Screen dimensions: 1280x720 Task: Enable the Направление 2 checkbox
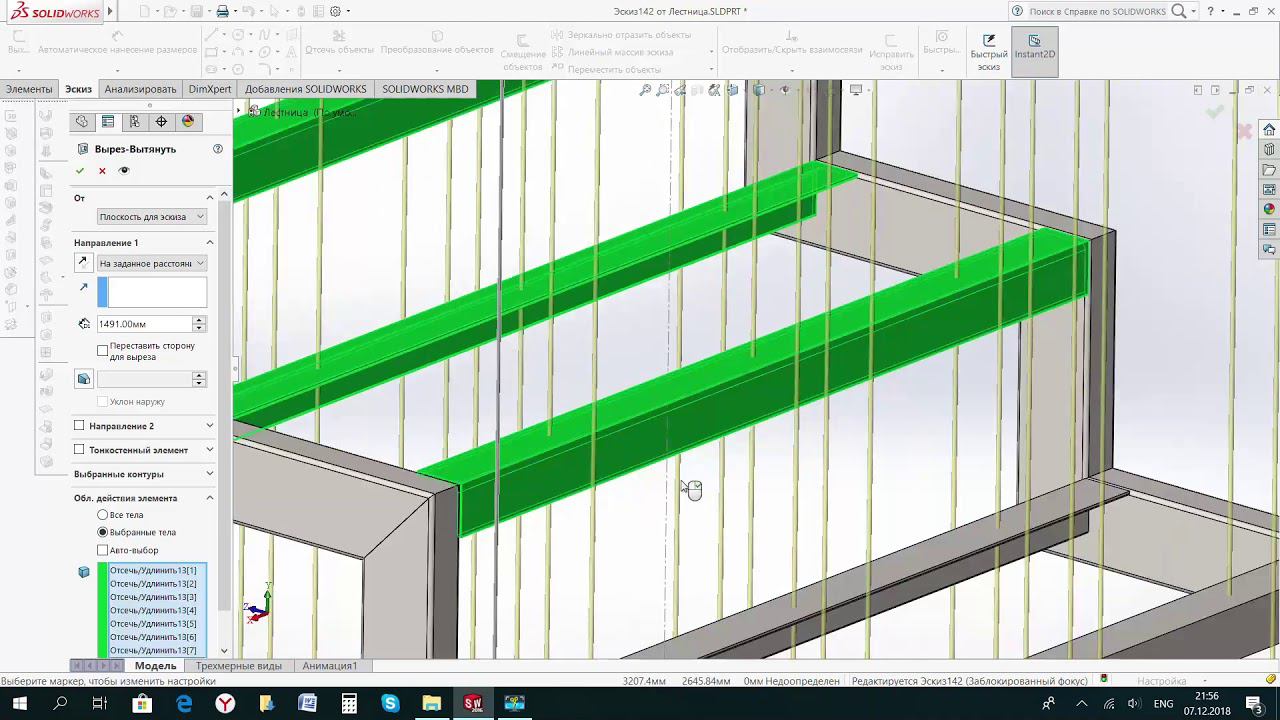(80, 426)
